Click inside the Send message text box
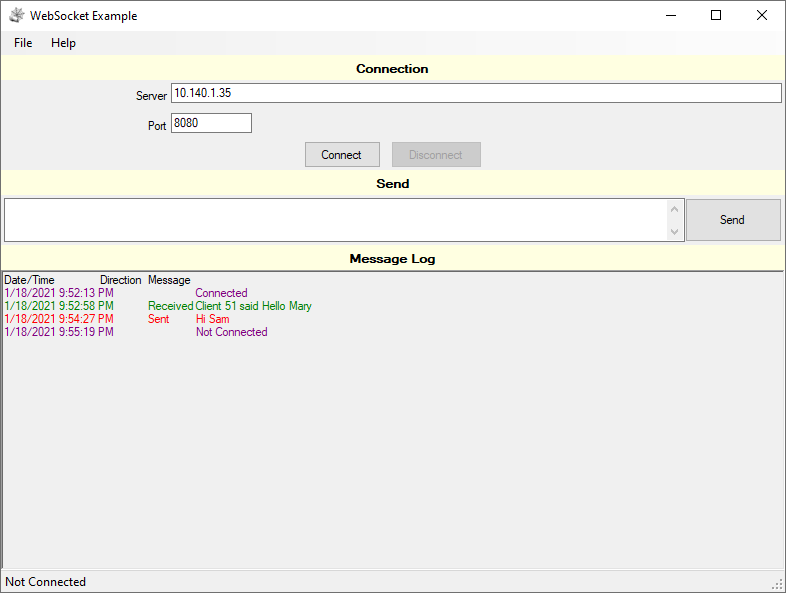The image size is (786, 593). [336, 220]
